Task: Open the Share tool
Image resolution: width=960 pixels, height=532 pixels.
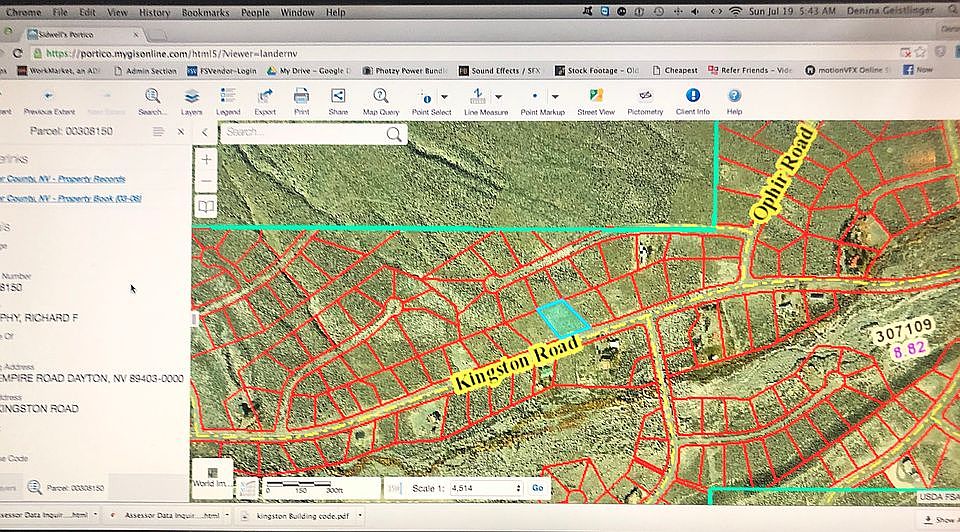Action: coord(338,97)
